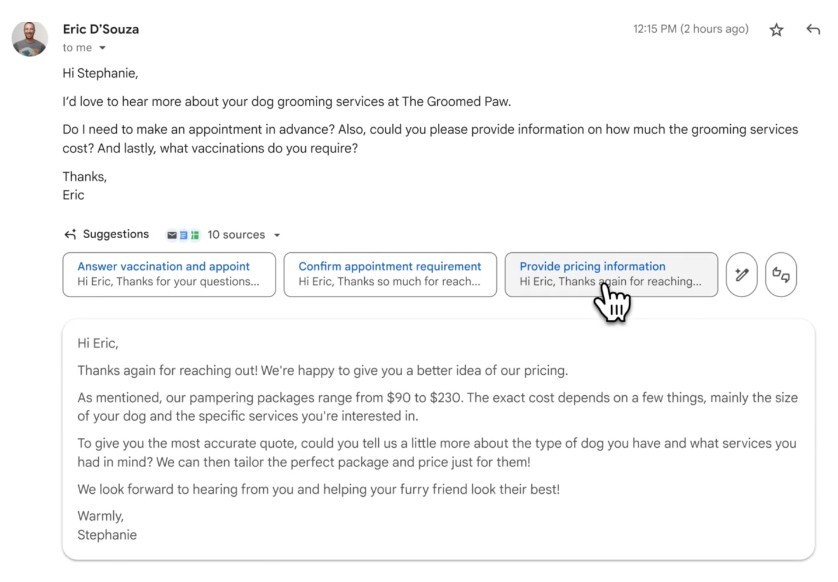Click the 12:15 PM timestamp
The width and height of the screenshot is (838, 582).
click(690, 29)
